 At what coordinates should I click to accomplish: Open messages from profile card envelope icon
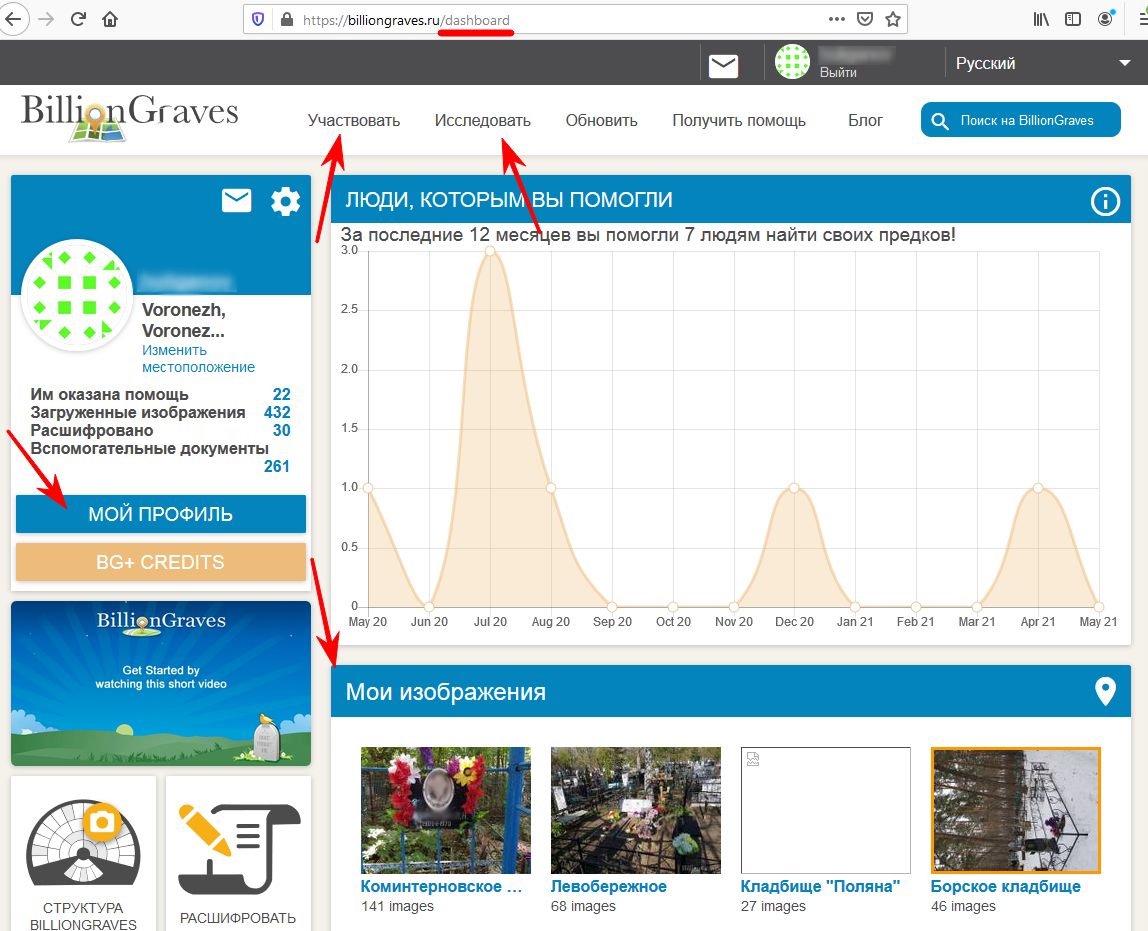236,201
